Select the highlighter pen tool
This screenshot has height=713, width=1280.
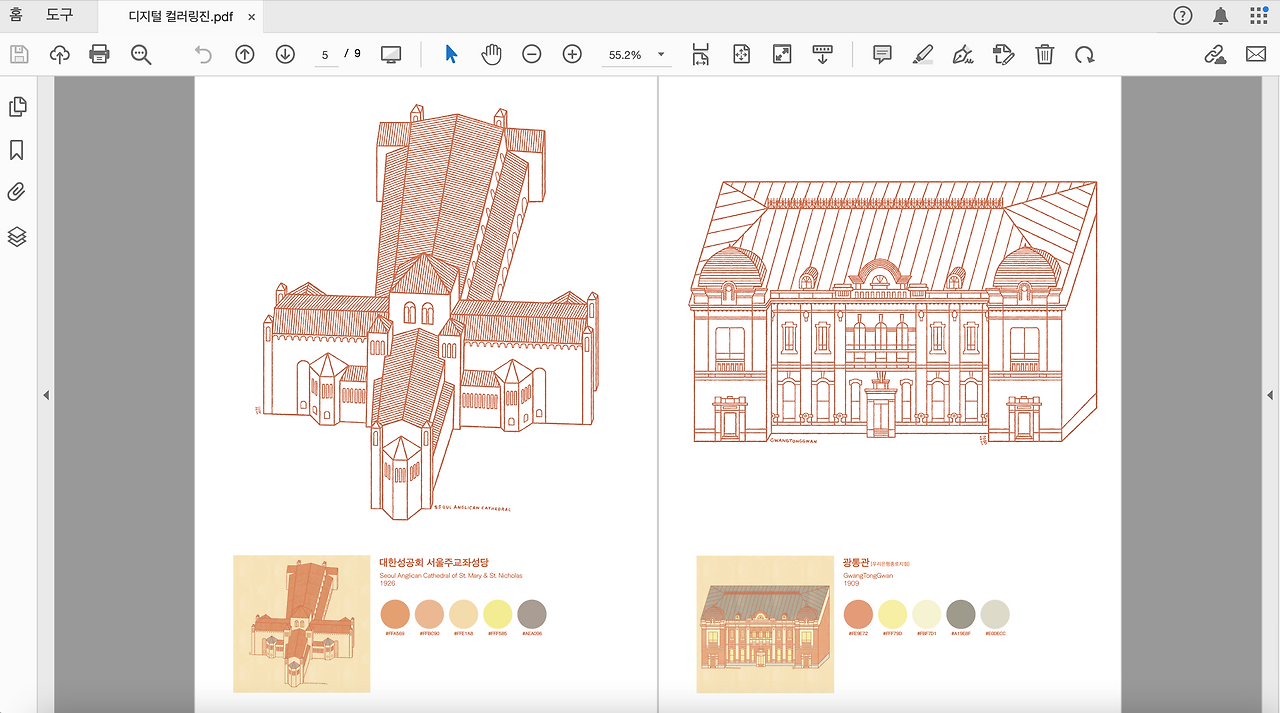pyautogui.click(x=923, y=54)
